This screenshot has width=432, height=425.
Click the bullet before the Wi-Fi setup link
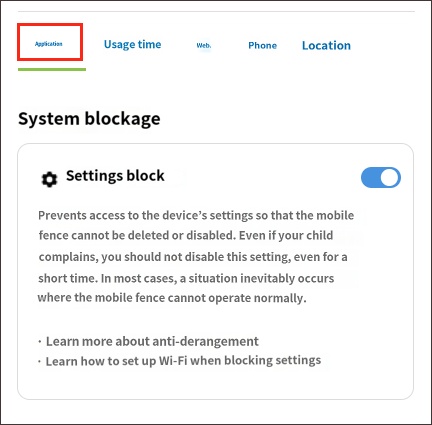click(x=40, y=361)
